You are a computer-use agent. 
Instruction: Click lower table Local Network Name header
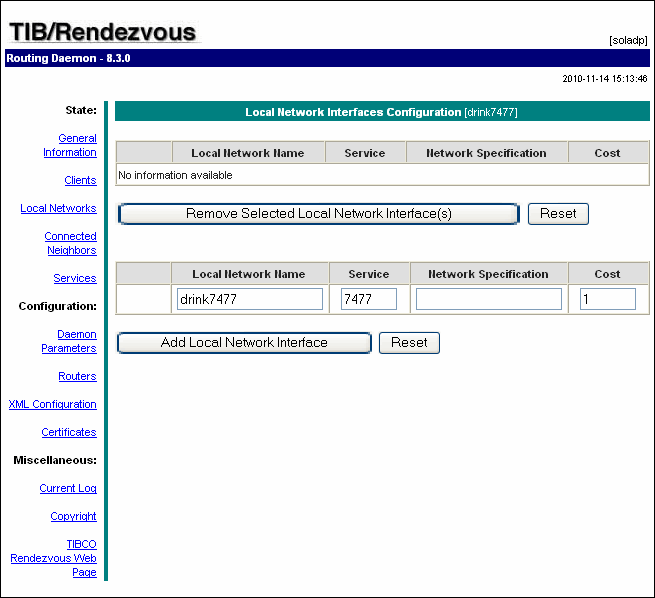(x=249, y=274)
